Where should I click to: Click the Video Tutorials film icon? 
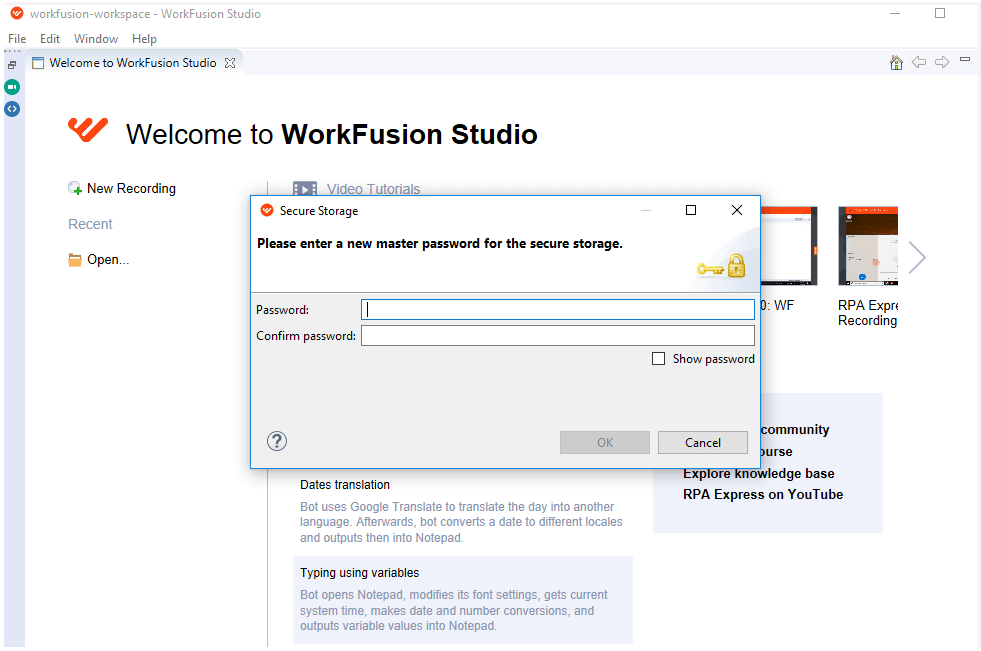[305, 189]
